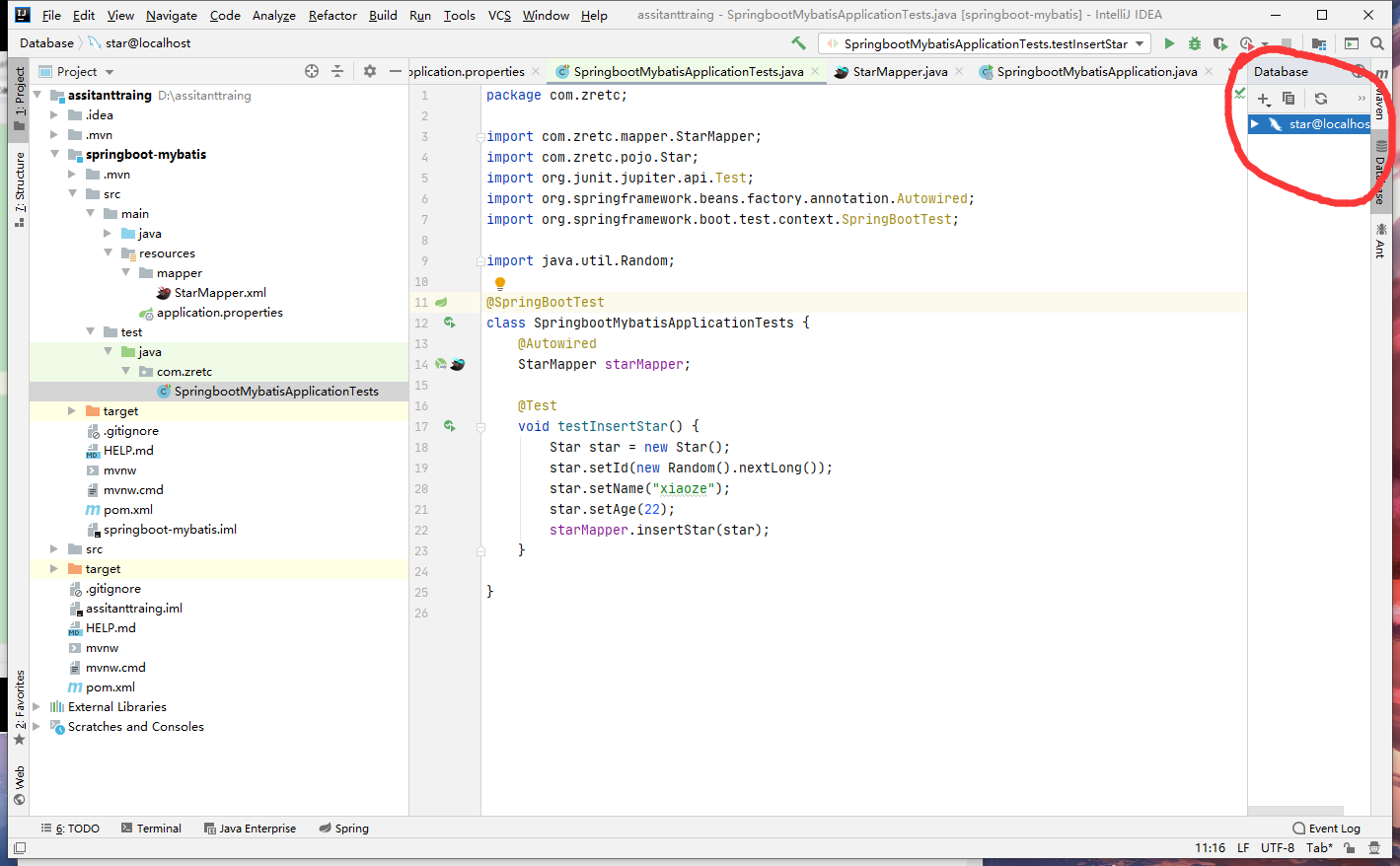Click Collapse All icon in Project panel
This screenshot has height=866, width=1400.
click(x=337, y=71)
